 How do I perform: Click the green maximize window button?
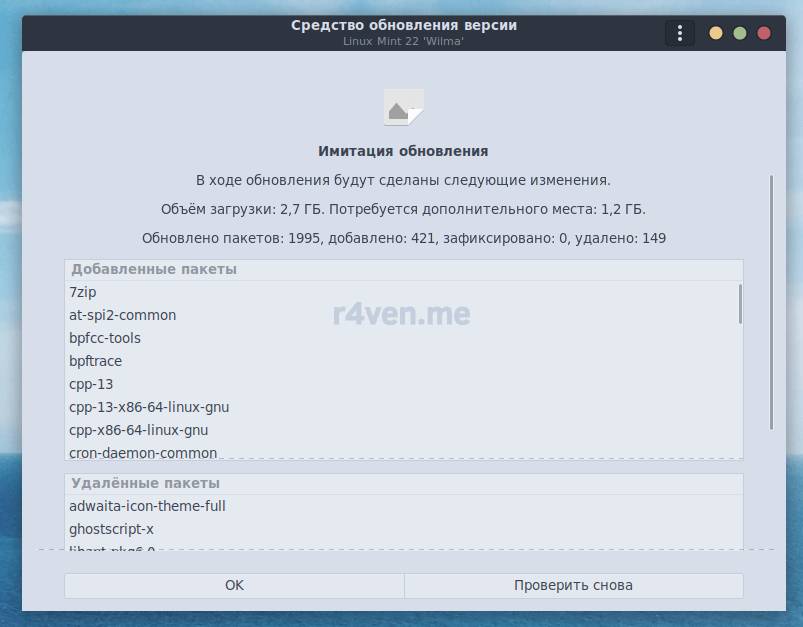pos(740,33)
